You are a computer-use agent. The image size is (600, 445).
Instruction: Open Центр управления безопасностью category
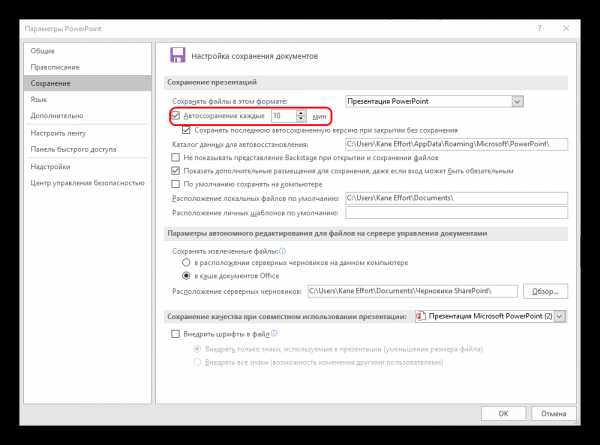[x=87, y=183]
